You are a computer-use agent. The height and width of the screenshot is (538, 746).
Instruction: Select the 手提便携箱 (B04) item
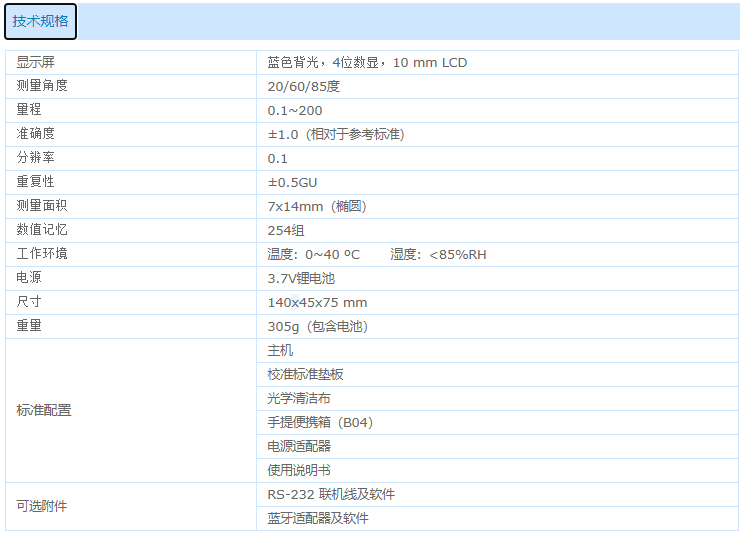(320, 422)
